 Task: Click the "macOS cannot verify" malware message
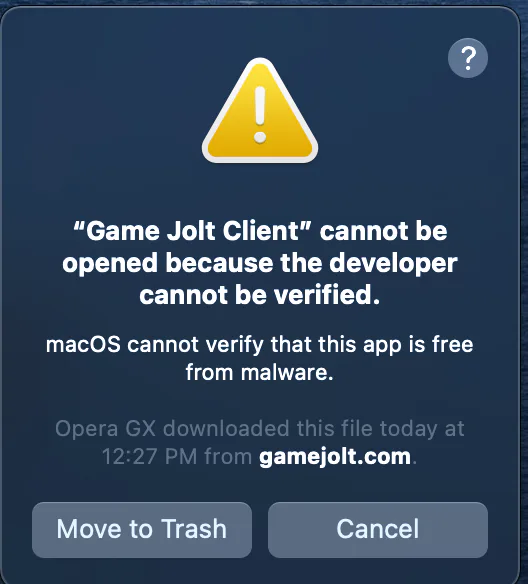[260, 345]
